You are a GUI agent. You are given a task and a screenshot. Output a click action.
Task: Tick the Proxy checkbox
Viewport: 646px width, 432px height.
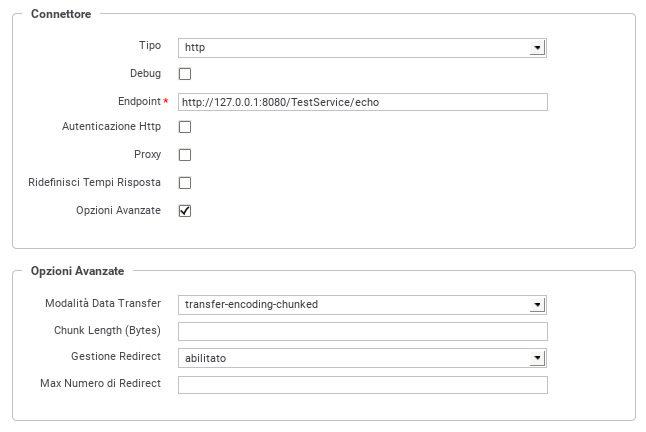point(185,155)
